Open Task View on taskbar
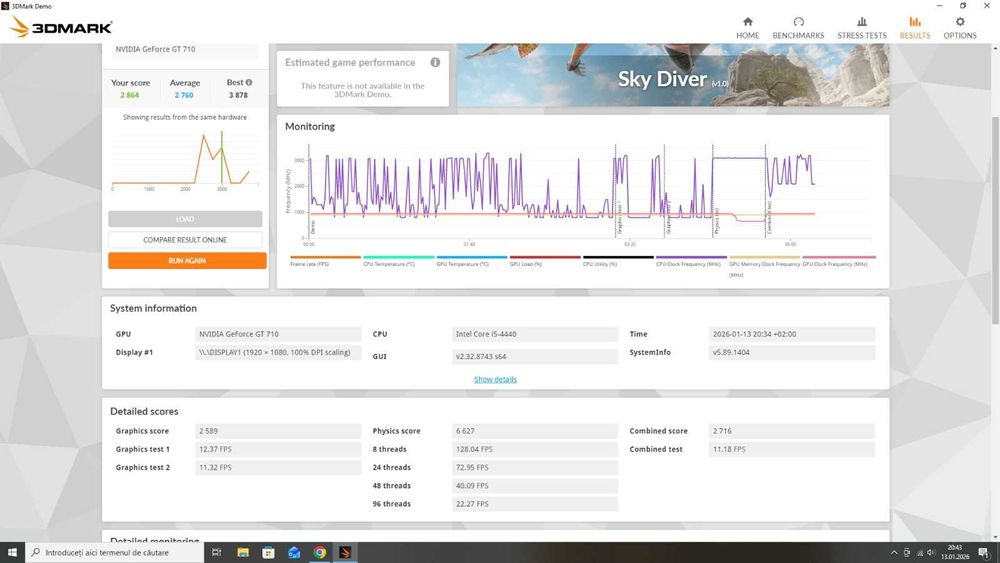 [216, 553]
